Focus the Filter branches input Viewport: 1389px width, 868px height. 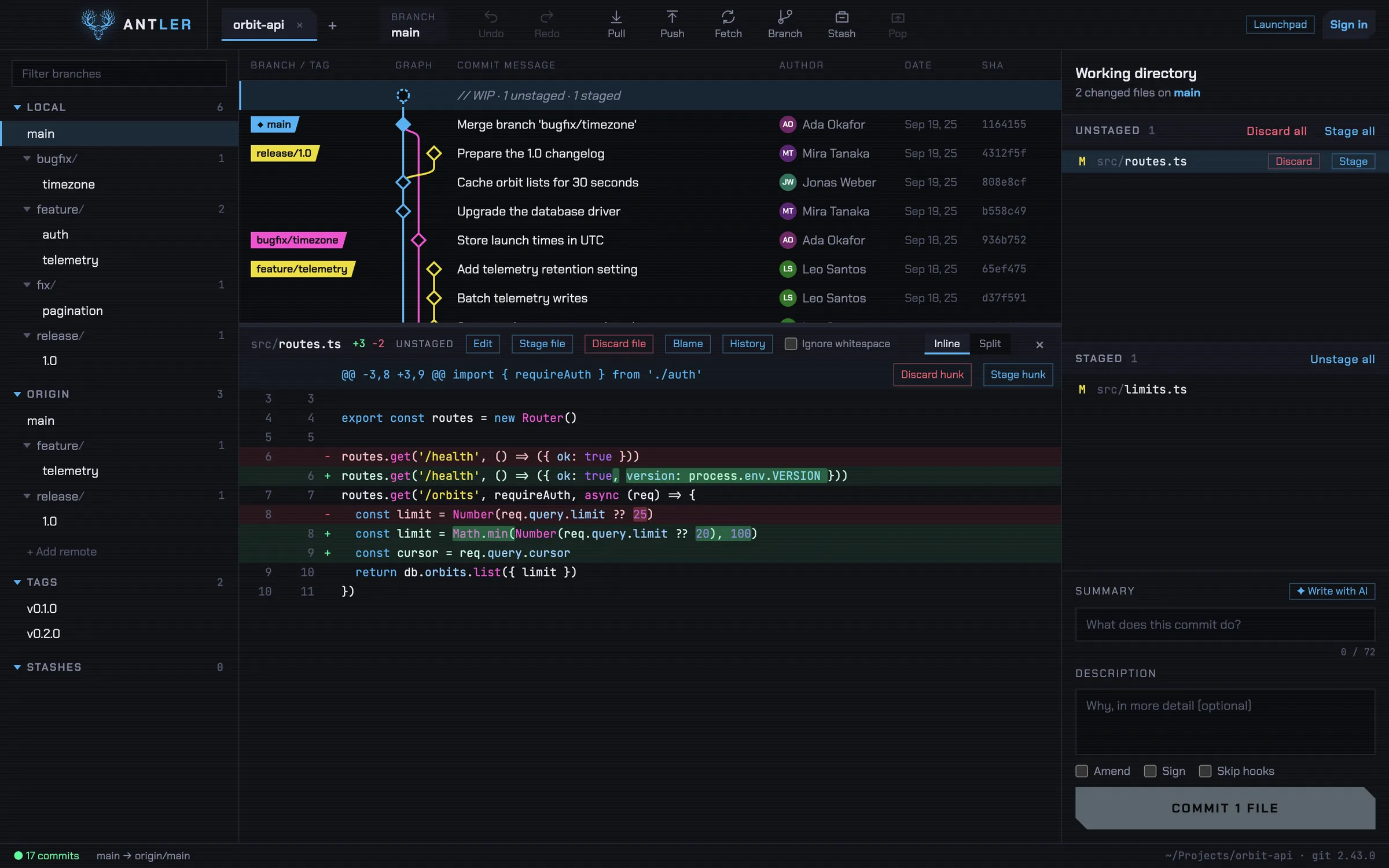119,73
